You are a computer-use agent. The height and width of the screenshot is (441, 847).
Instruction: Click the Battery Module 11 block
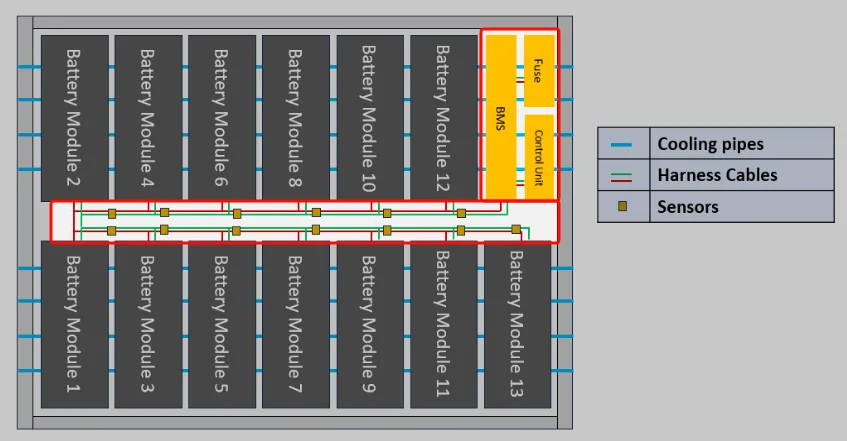coord(444,324)
